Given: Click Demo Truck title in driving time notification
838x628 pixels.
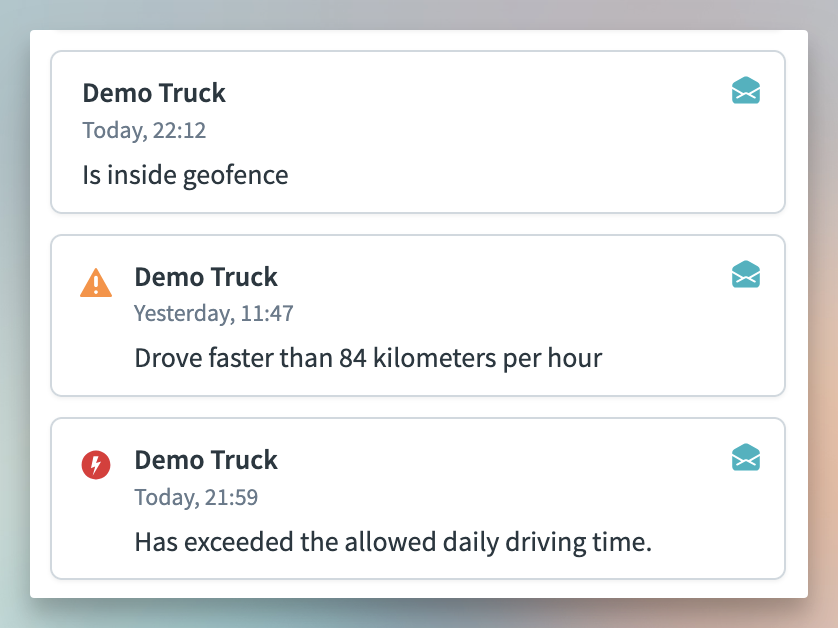Looking at the screenshot, I should click(x=206, y=460).
